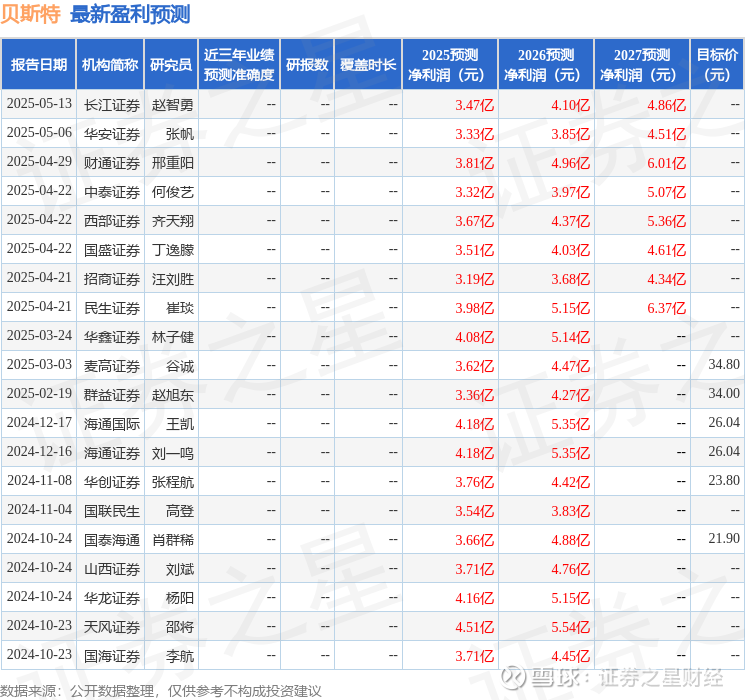Click the 4.51亿 value in 天风证券 row
The image size is (745, 700).
pyautogui.click(x=474, y=627)
